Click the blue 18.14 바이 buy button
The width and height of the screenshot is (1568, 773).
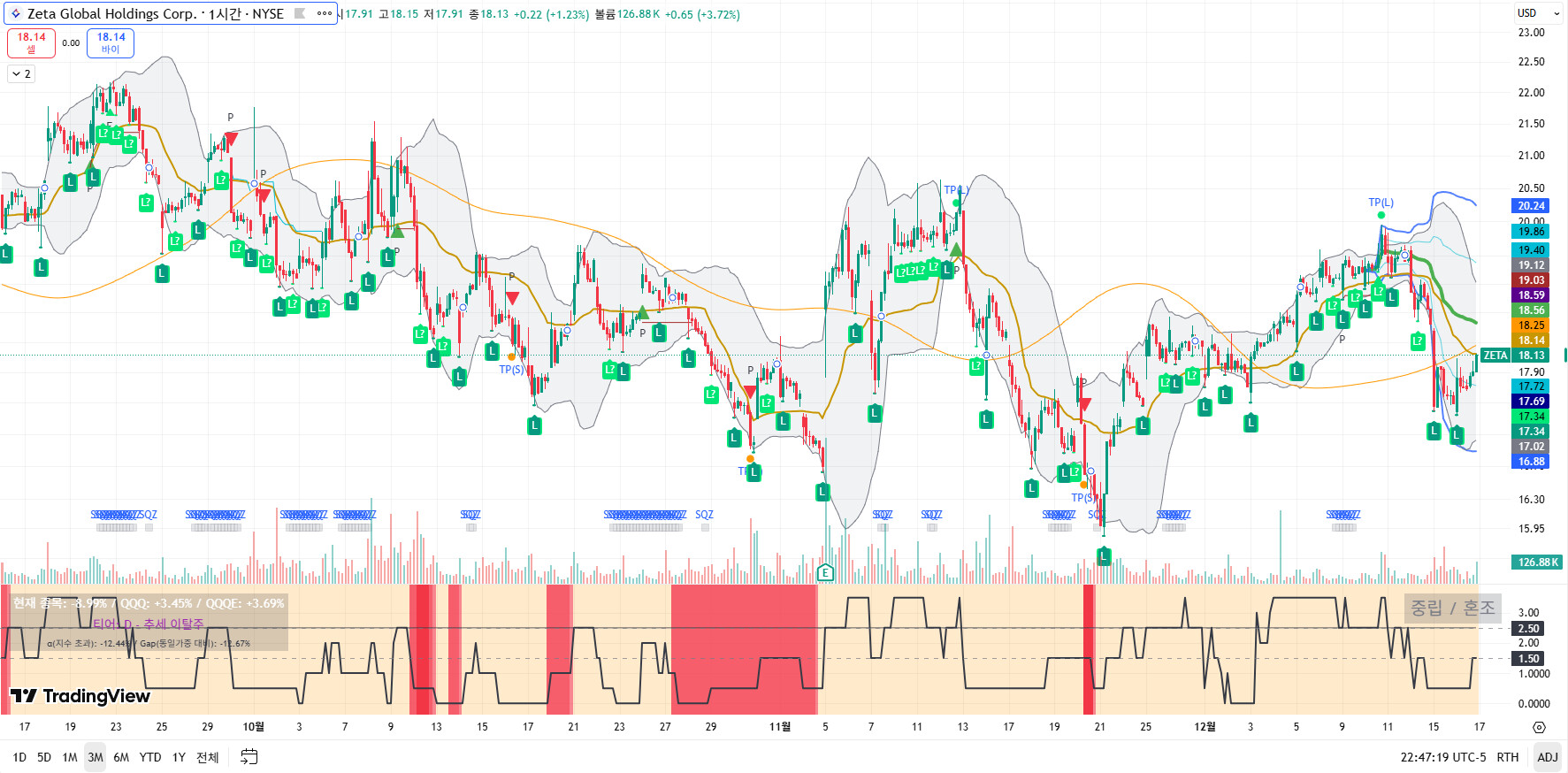coord(111,42)
